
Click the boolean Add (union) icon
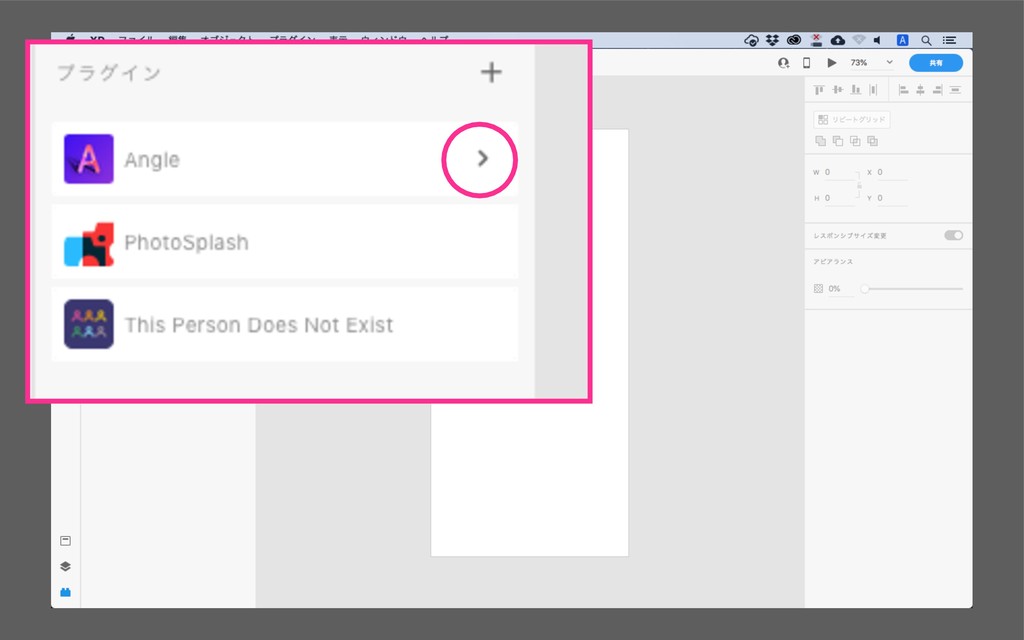pyautogui.click(x=820, y=141)
